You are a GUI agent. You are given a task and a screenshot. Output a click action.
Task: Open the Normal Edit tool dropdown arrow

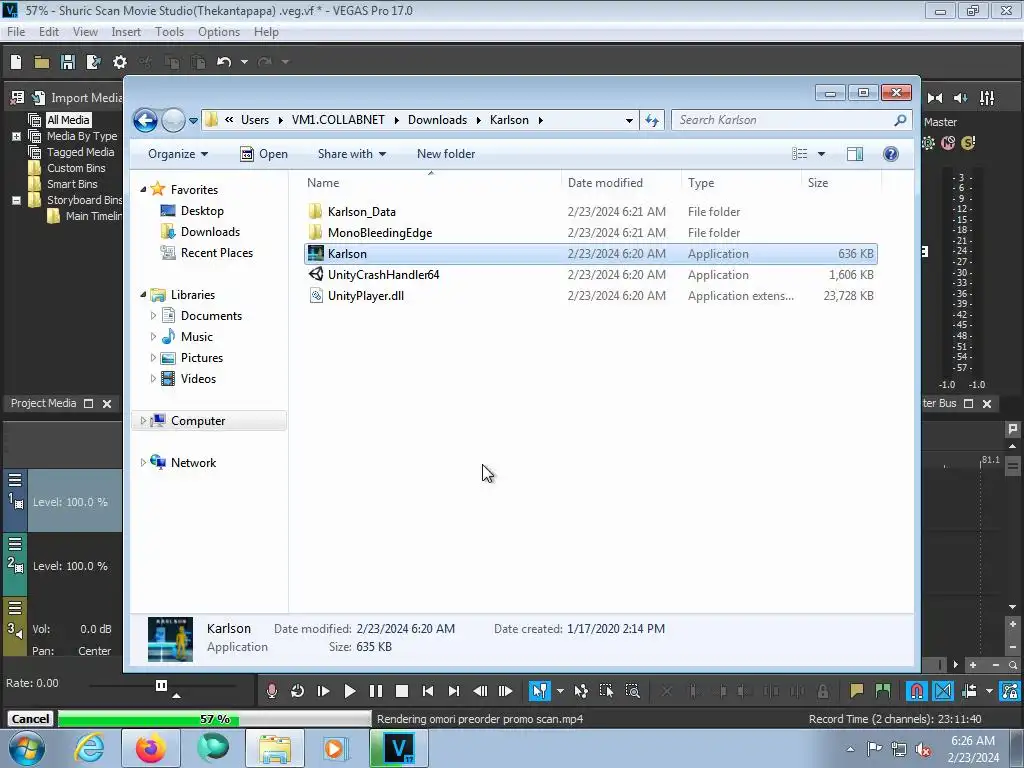click(x=560, y=691)
